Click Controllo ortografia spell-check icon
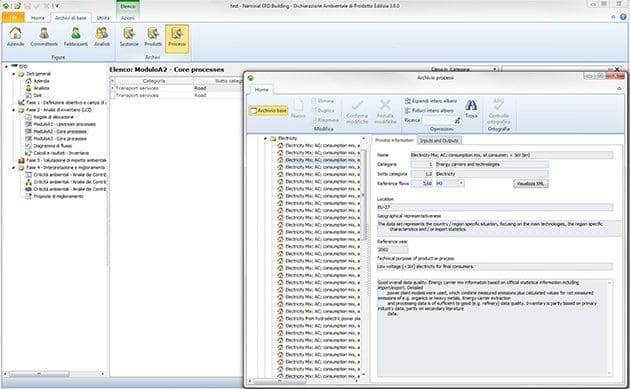Image resolution: width=630 pixels, height=389 pixels. pos(499,111)
